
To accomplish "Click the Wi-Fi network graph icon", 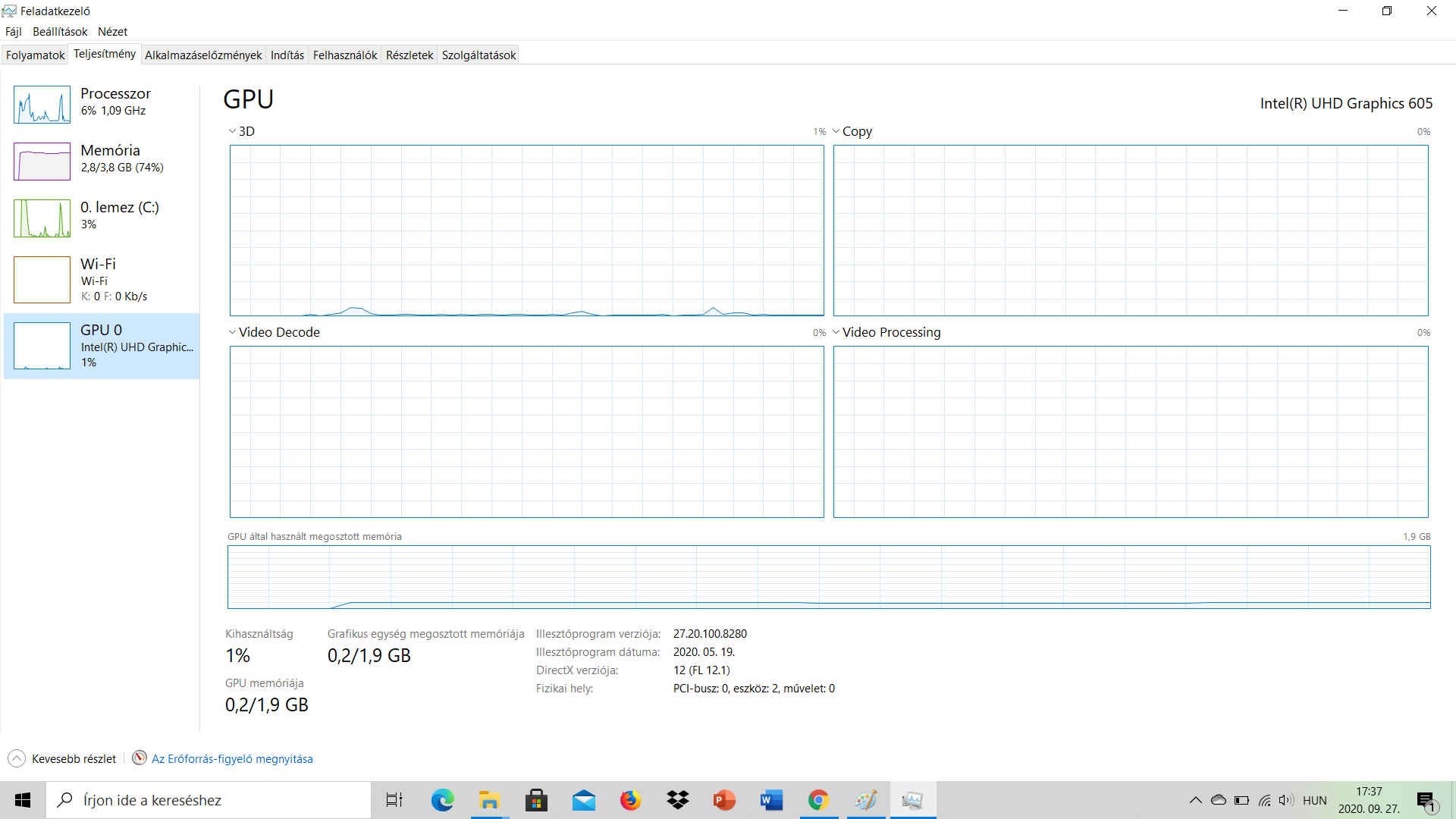I will point(42,279).
